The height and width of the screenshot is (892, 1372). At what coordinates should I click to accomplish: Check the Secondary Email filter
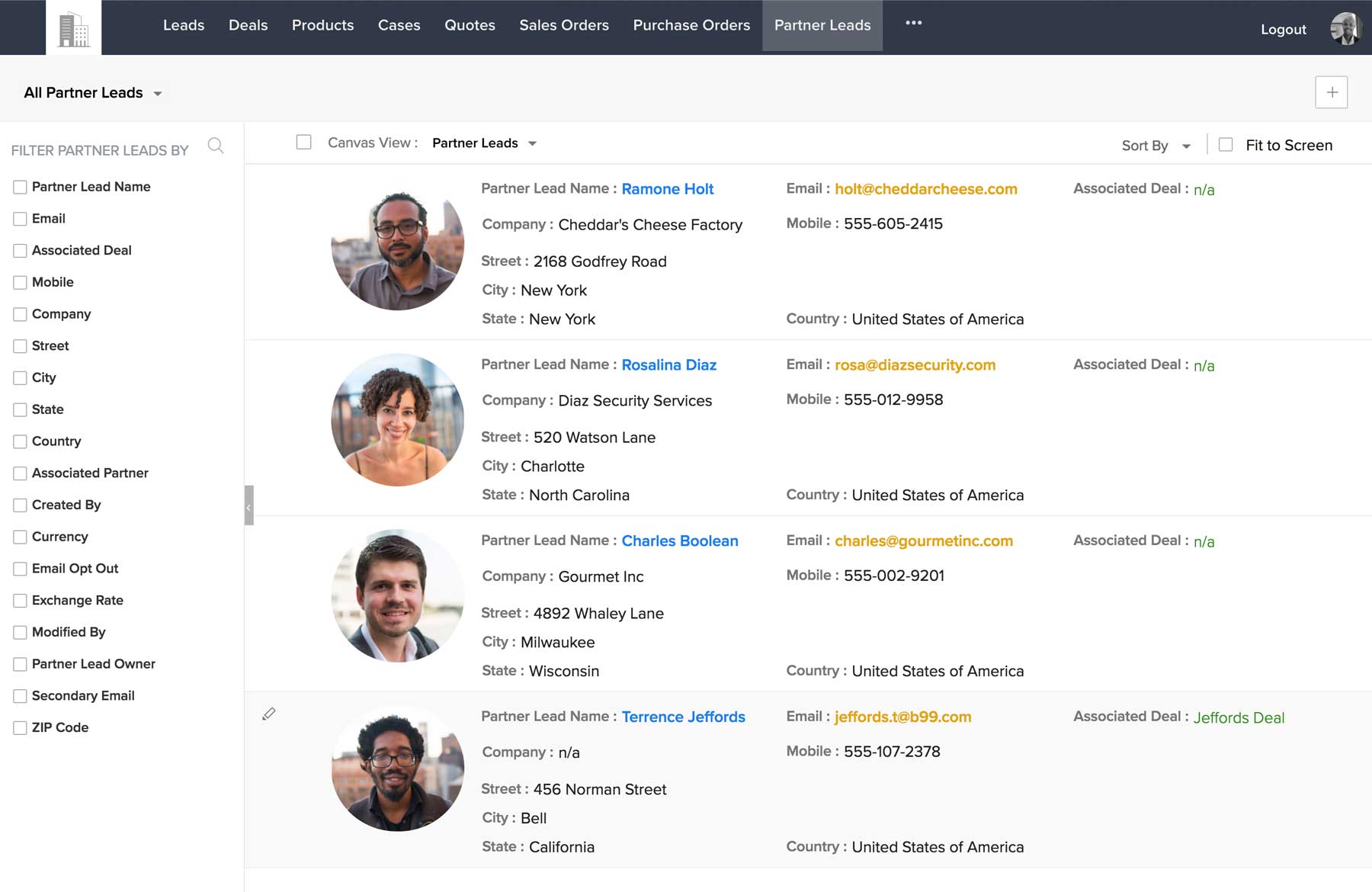(21, 696)
